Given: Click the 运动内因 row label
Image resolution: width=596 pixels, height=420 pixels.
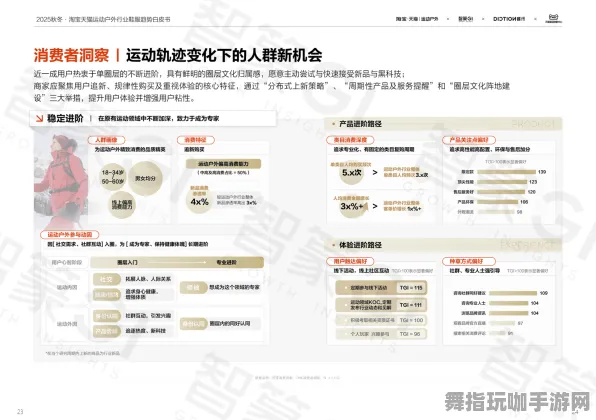Looking at the screenshot, I should pyautogui.click(x=67, y=287).
